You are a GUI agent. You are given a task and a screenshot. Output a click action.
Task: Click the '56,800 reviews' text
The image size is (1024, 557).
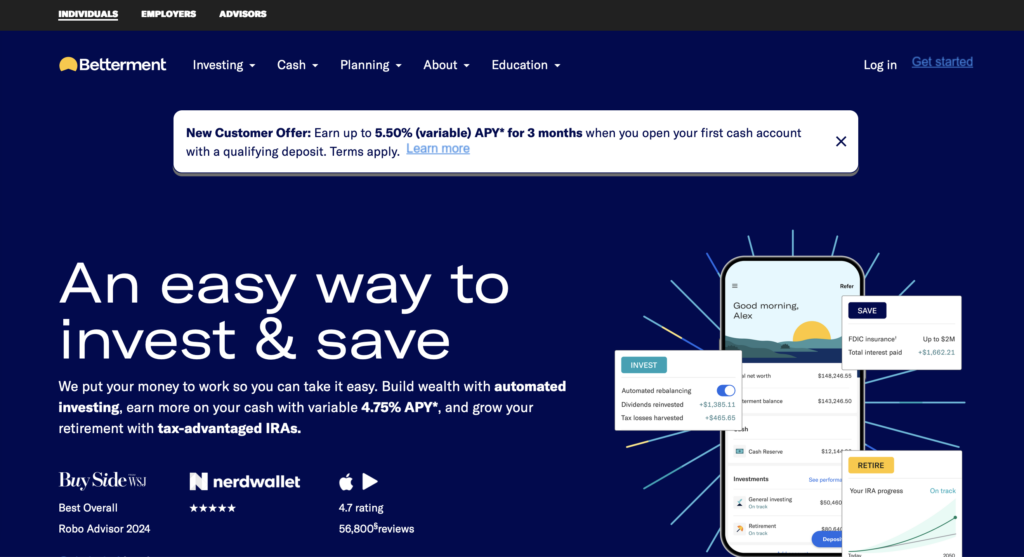376,528
